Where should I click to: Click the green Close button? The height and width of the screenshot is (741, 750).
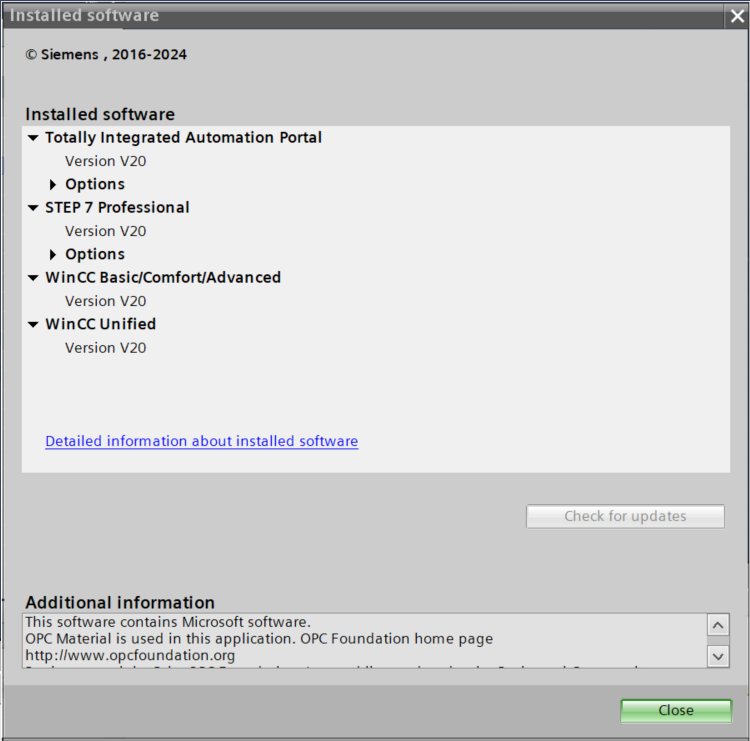click(676, 710)
